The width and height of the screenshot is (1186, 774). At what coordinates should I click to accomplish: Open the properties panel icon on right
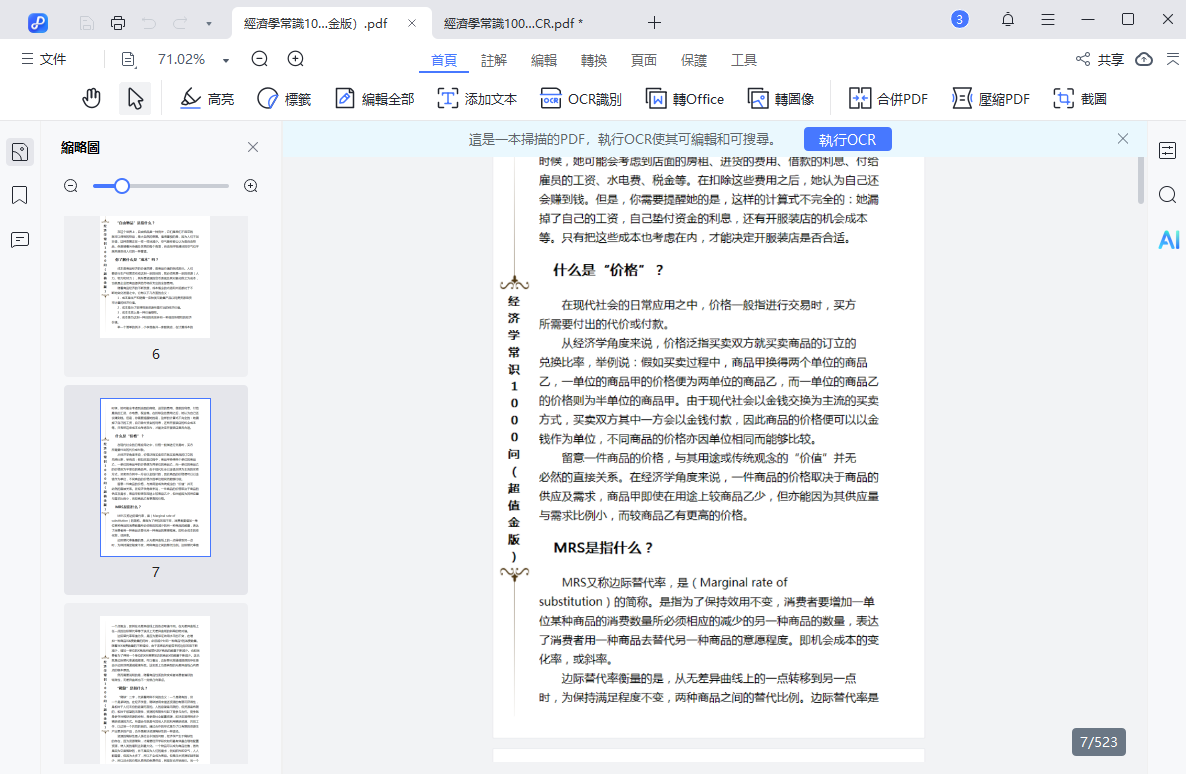point(1167,151)
